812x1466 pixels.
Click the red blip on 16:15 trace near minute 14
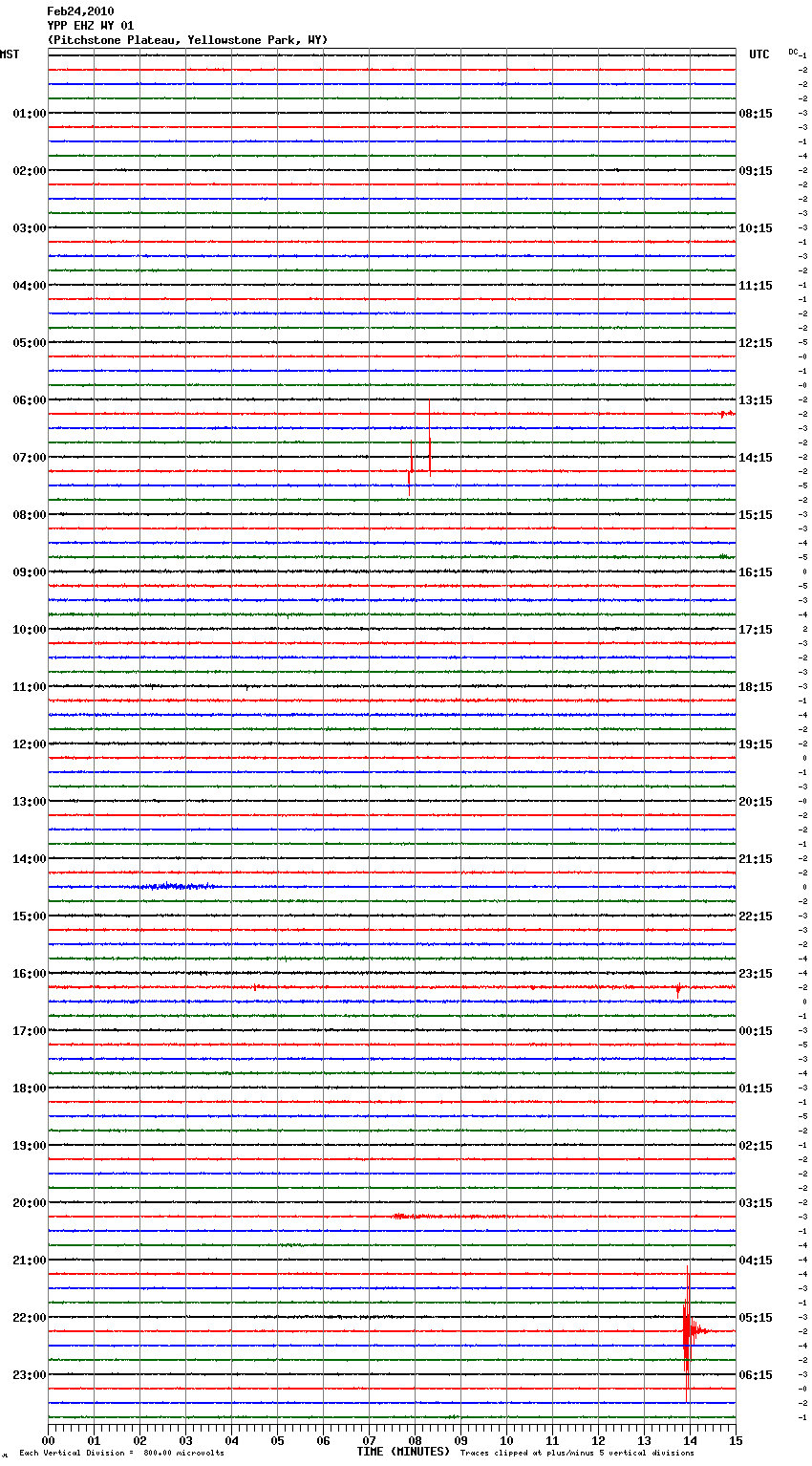(678, 989)
